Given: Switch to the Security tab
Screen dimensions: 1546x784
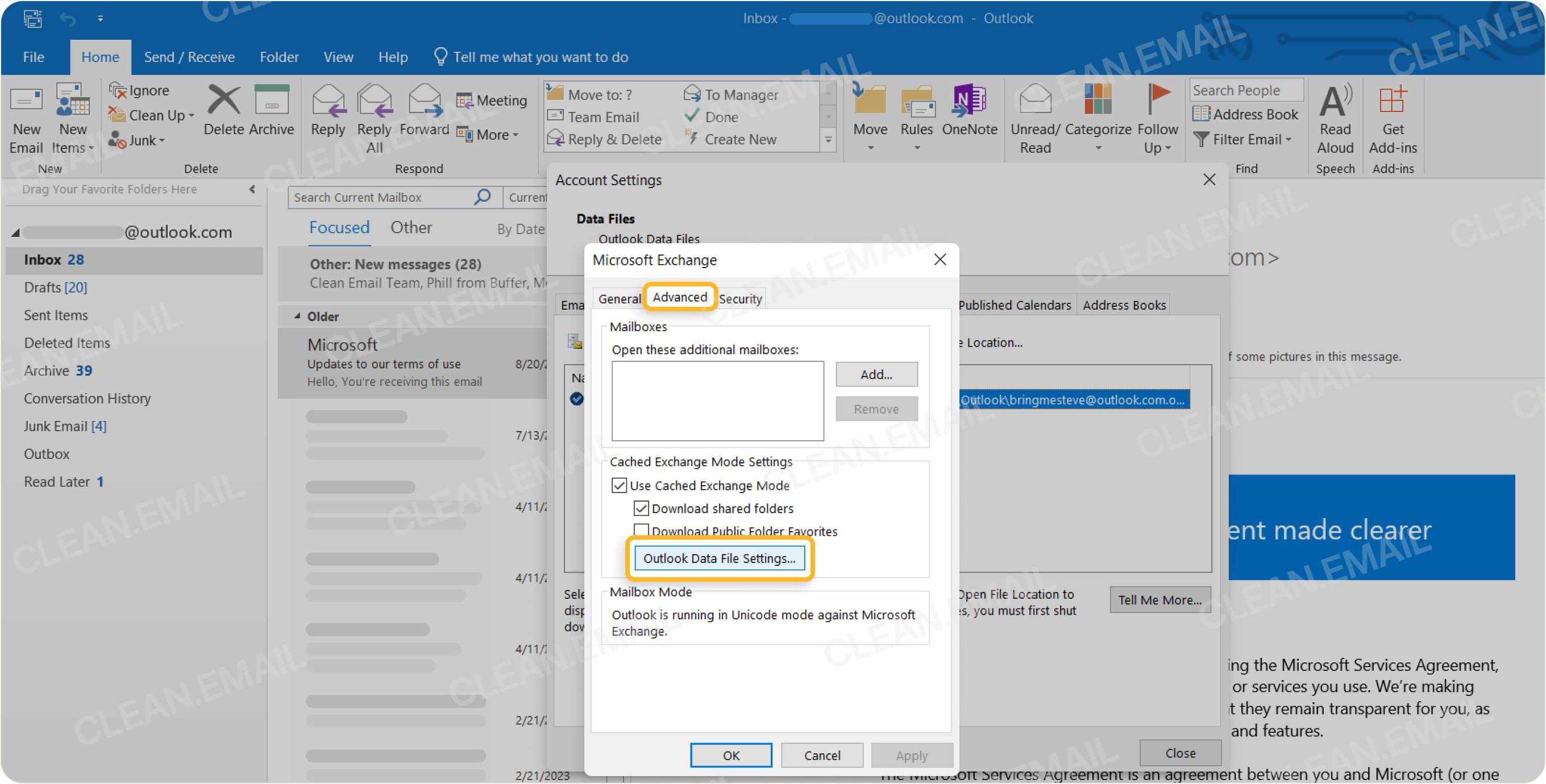Looking at the screenshot, I should (740, 298).
